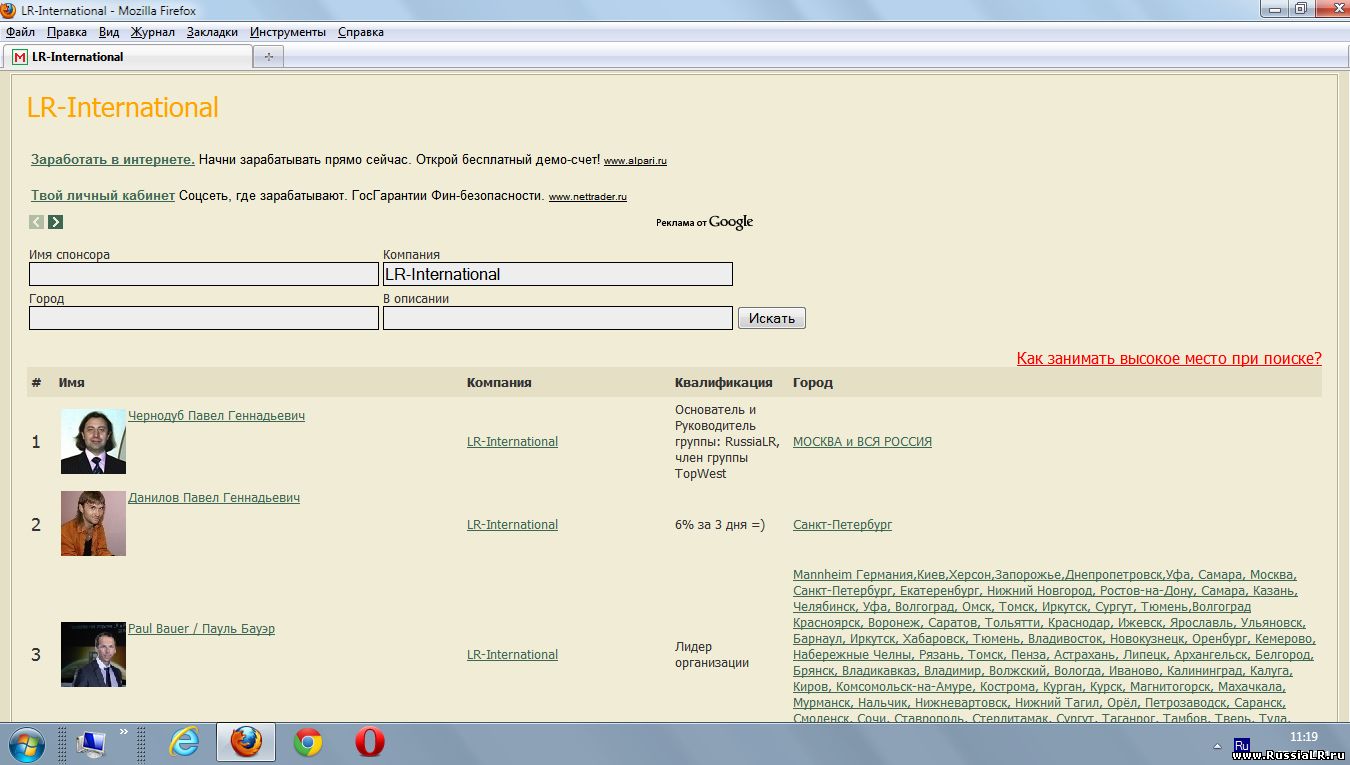This screenshot has width=1350, height=765.
Task: Open the Вид menu
Action: pos(109,32)
